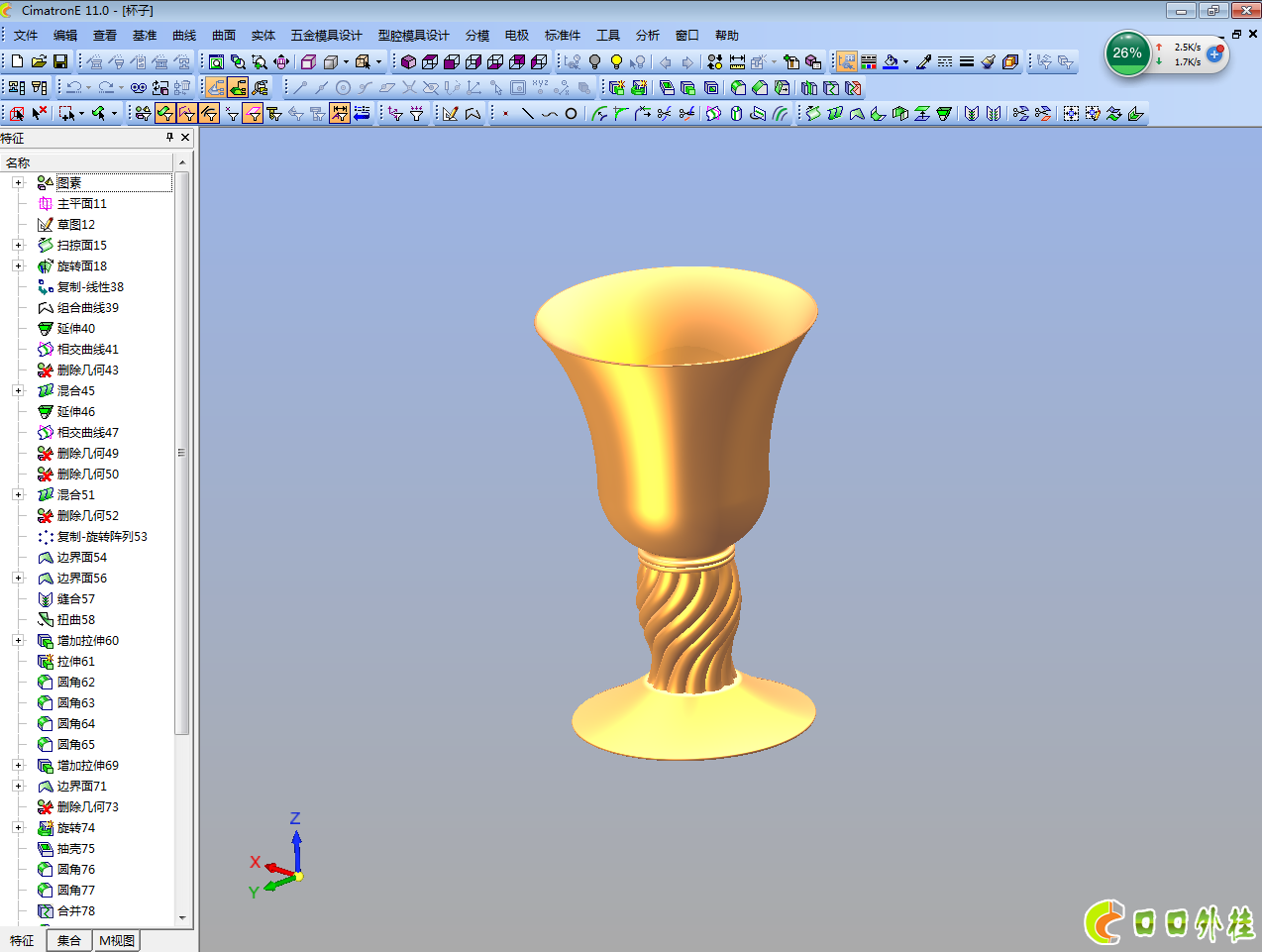
Task: Save the file with the floppy disk icon
Action: (61, 61)
